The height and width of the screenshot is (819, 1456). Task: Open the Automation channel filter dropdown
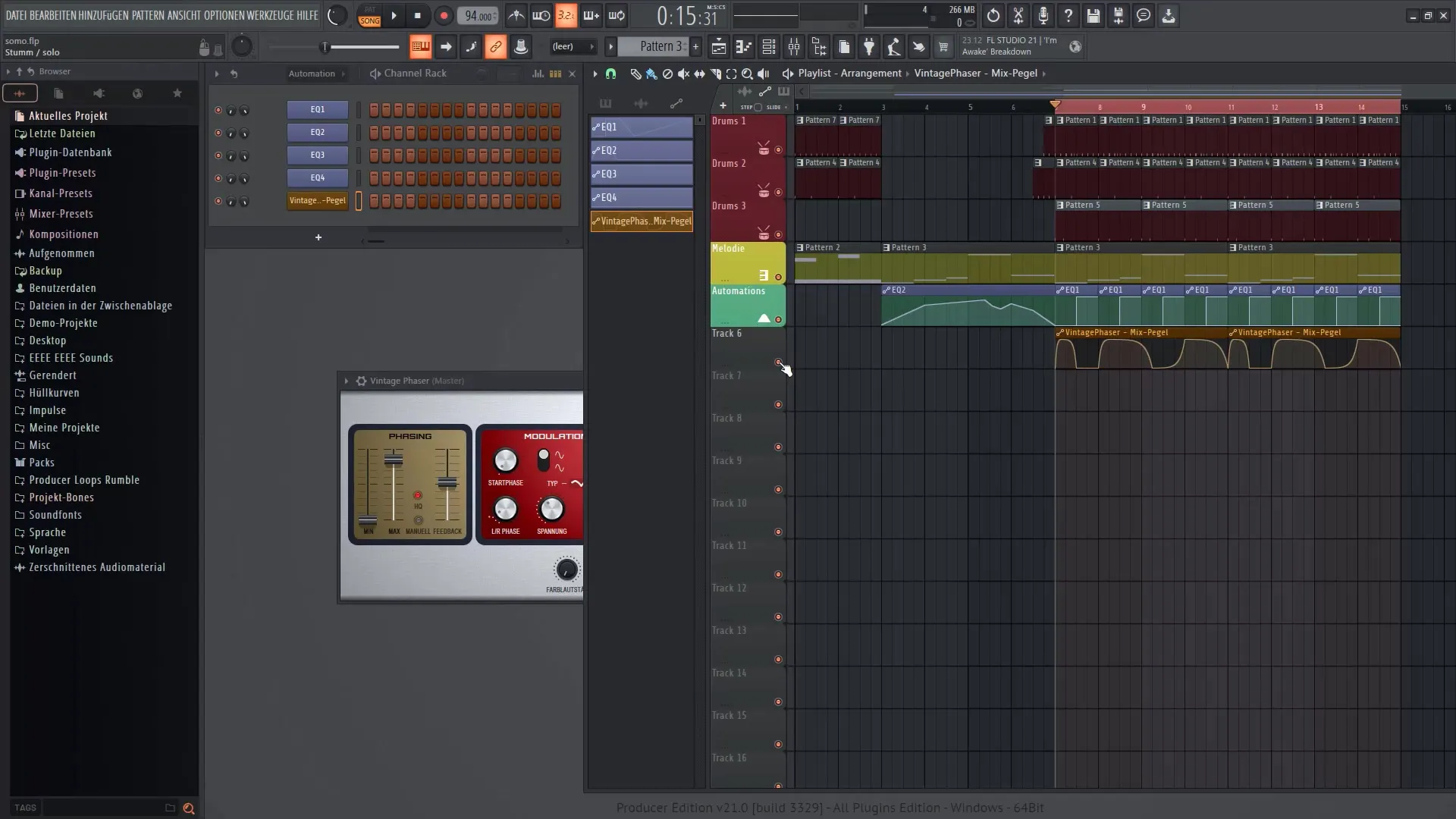[316, 74]
